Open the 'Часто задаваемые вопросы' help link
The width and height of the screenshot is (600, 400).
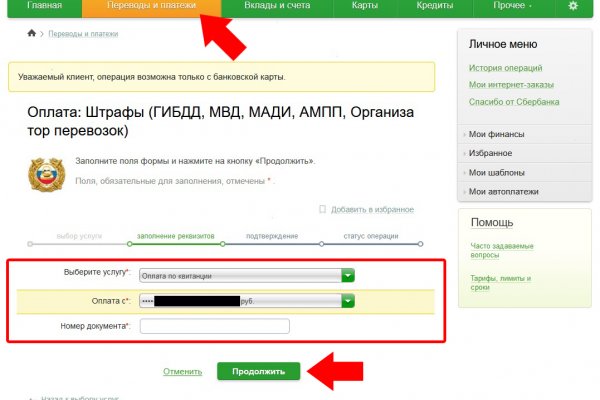coord(501,250)
